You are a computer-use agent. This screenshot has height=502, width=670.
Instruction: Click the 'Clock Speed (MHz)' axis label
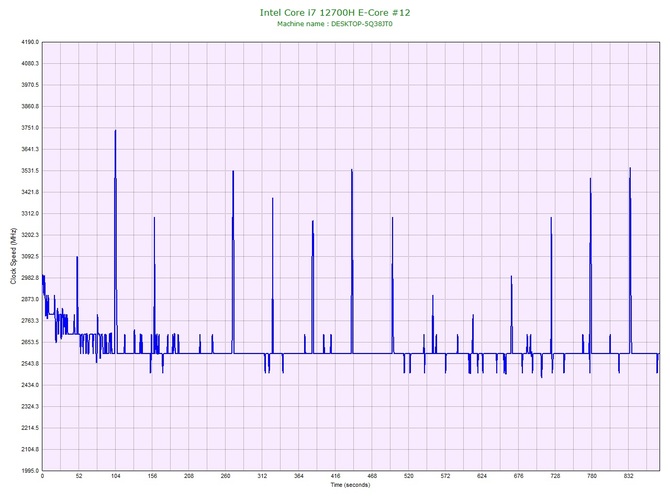(x=13, y=256)
